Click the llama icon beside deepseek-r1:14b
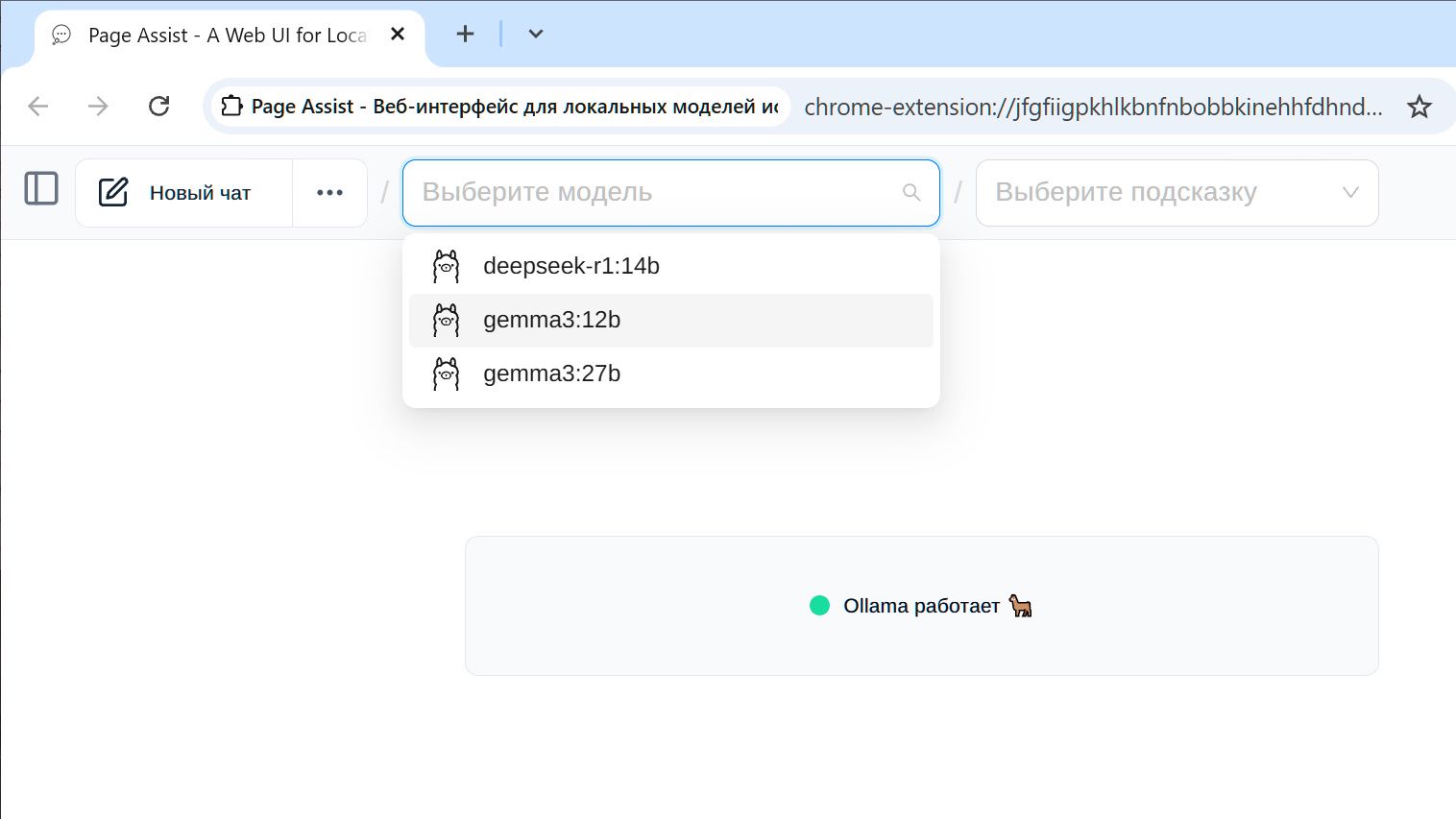This screenshot has height=819, width=1456. 446,267
